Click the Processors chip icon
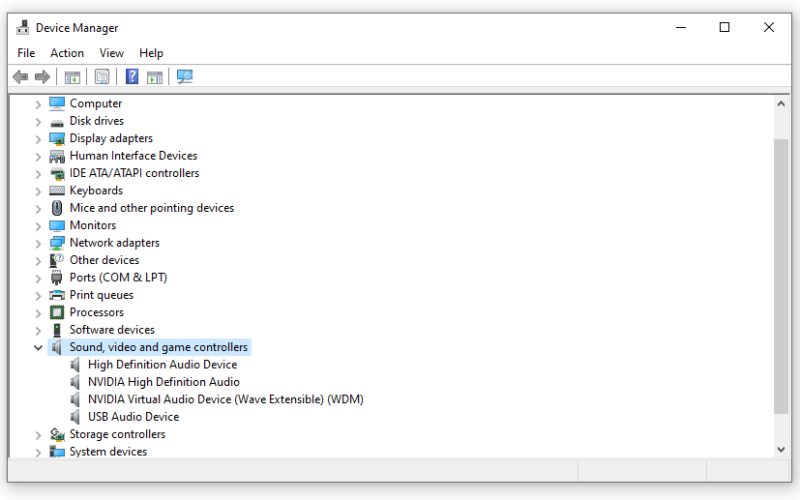The width and height of the screenshot is (800, 500). (x=57, y=312)
